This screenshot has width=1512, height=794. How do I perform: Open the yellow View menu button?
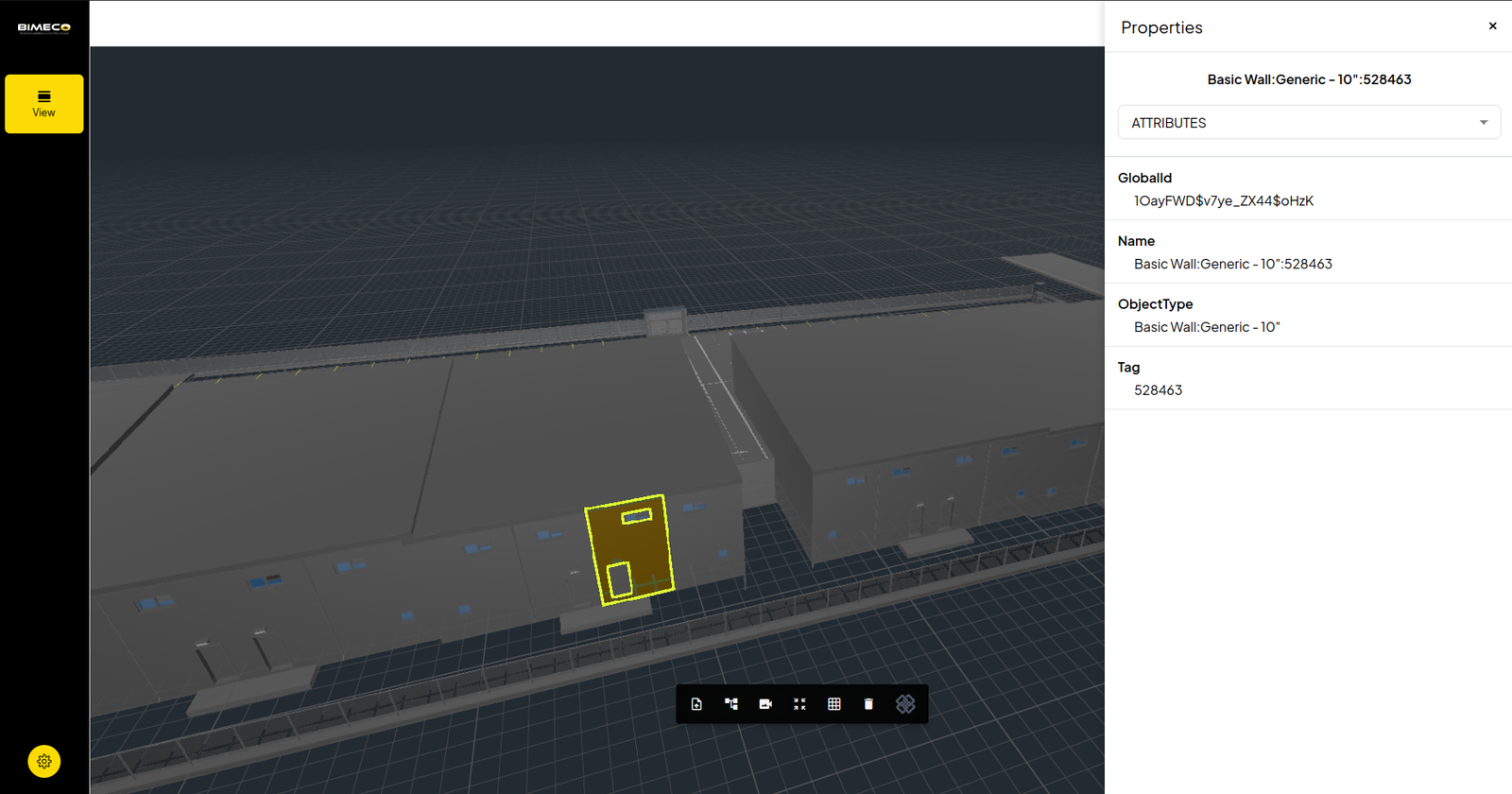44,104
